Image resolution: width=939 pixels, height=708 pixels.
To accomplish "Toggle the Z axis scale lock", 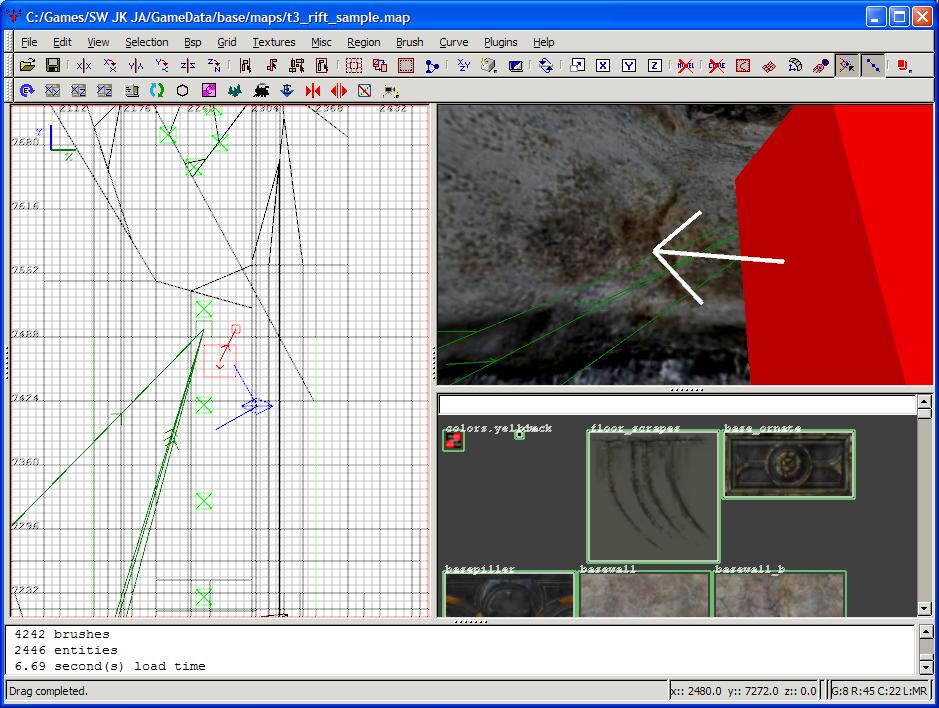I will tap(655, 65).
